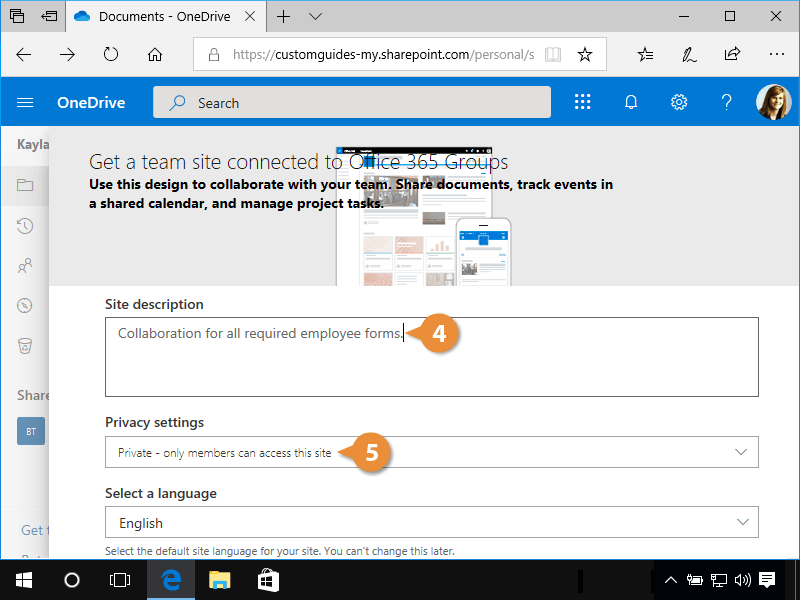Open the Action Center notifications
This screenshot has height=600, width=800.
tap(767, 580)
